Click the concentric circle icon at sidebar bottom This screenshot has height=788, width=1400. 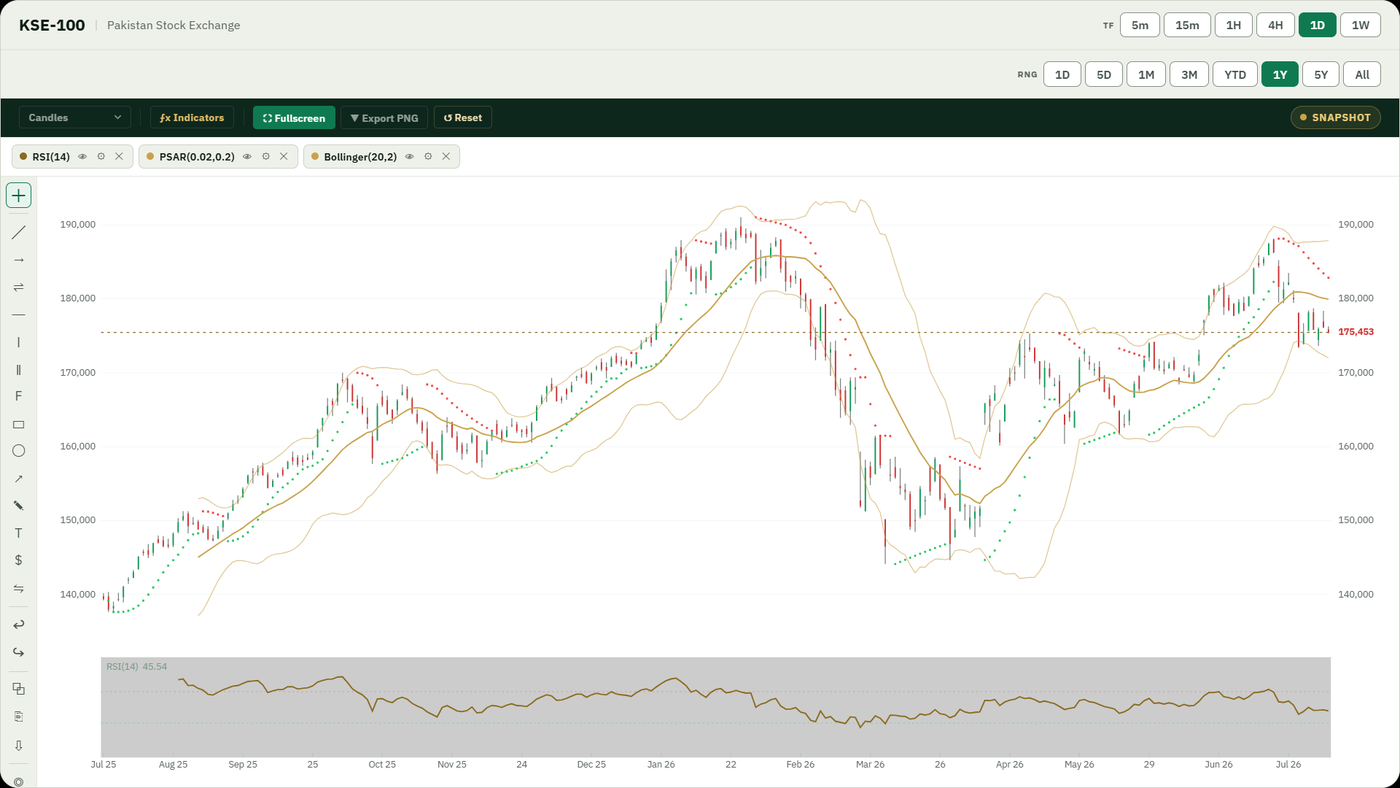[18, 781]
